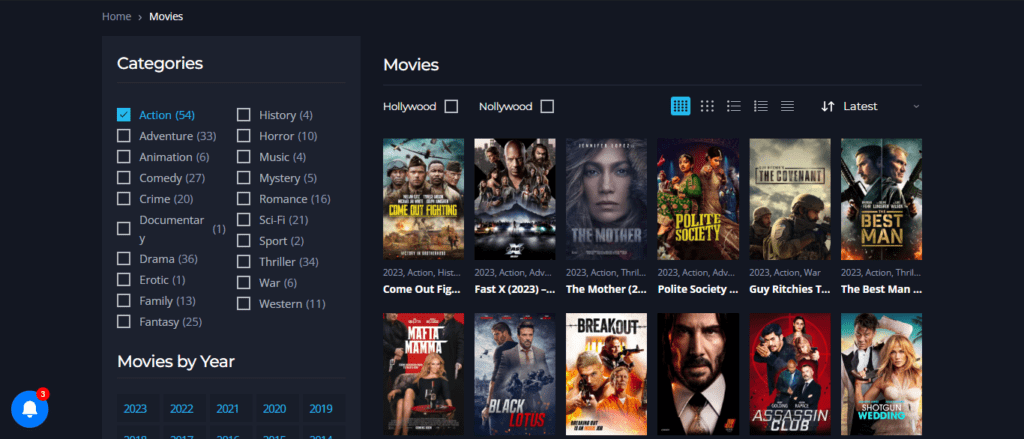1024x439 pixels.
Task: Tick the Horror category checkbox
Action: click(244, 136)
